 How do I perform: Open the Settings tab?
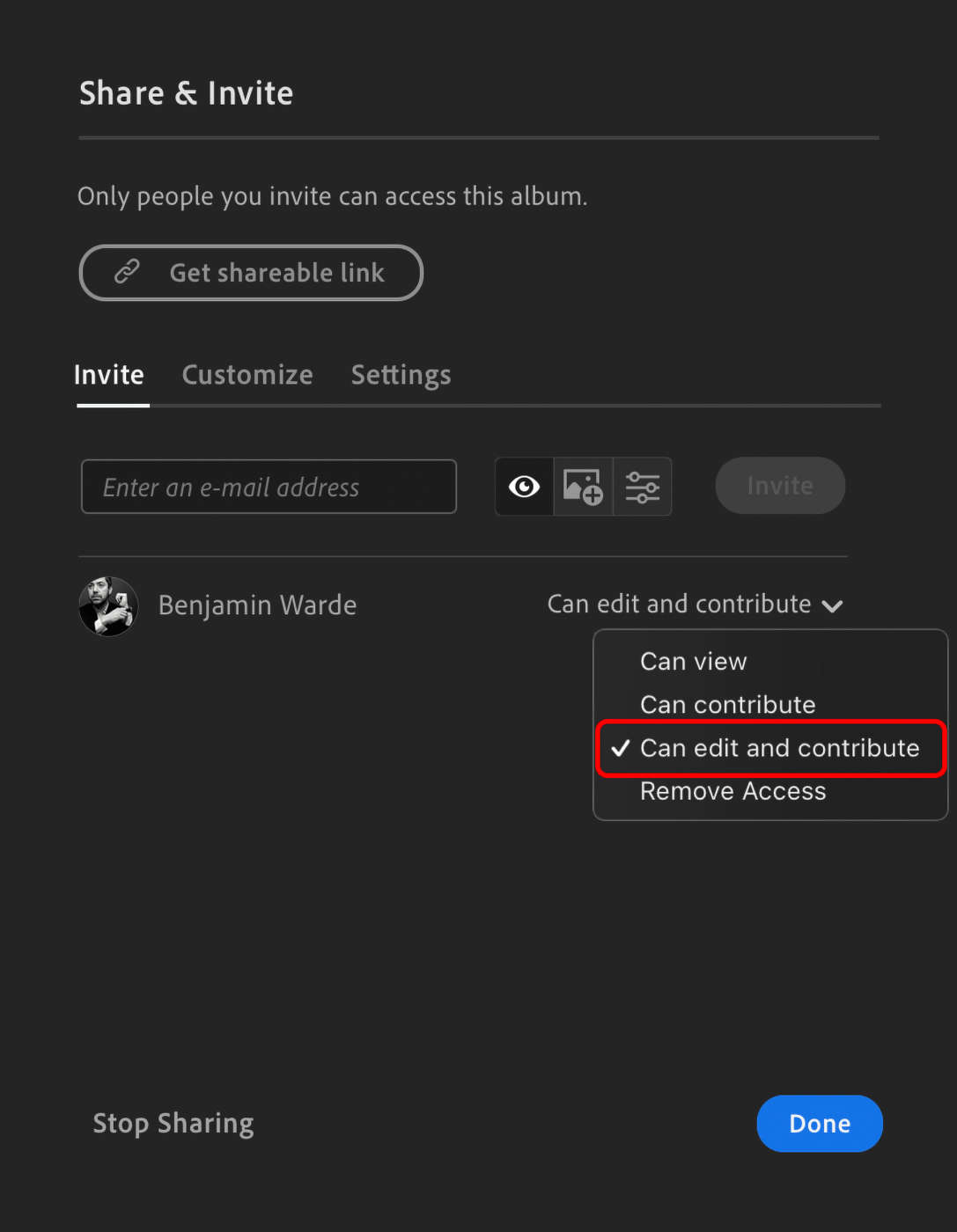point(401,375)
